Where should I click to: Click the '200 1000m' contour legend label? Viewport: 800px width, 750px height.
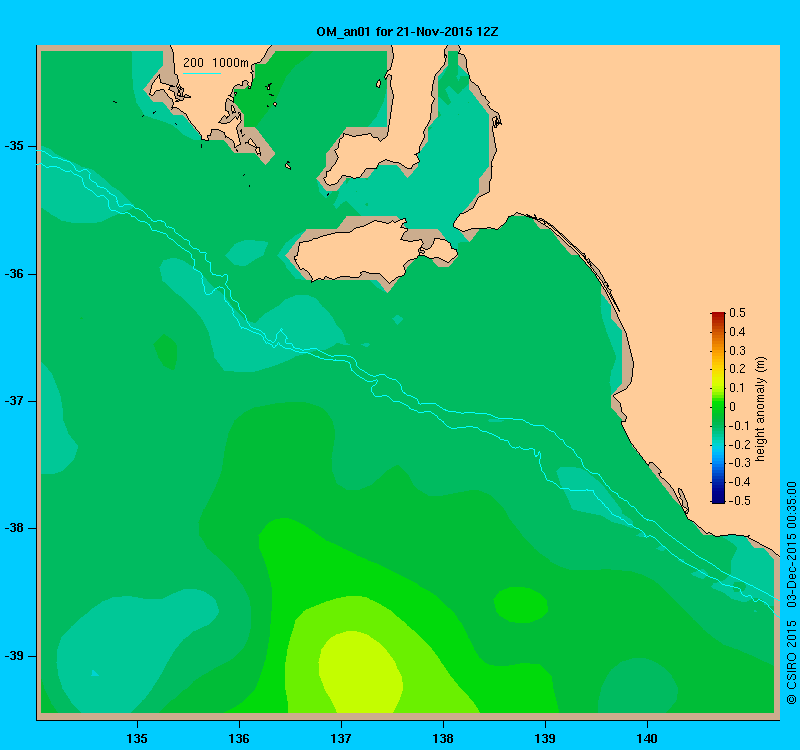point(216,63)
